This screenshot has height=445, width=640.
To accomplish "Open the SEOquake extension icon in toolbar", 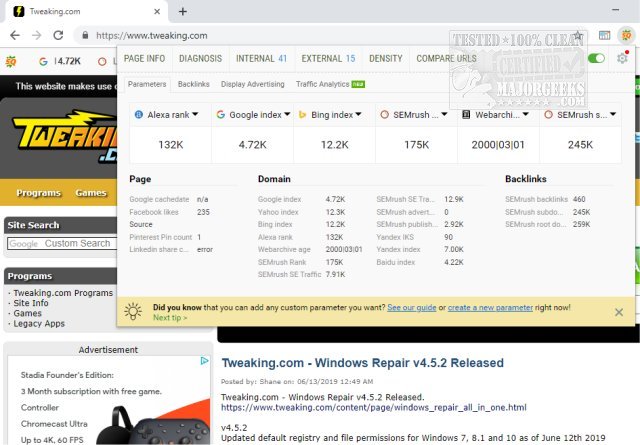I will click(x=626, y=36).
